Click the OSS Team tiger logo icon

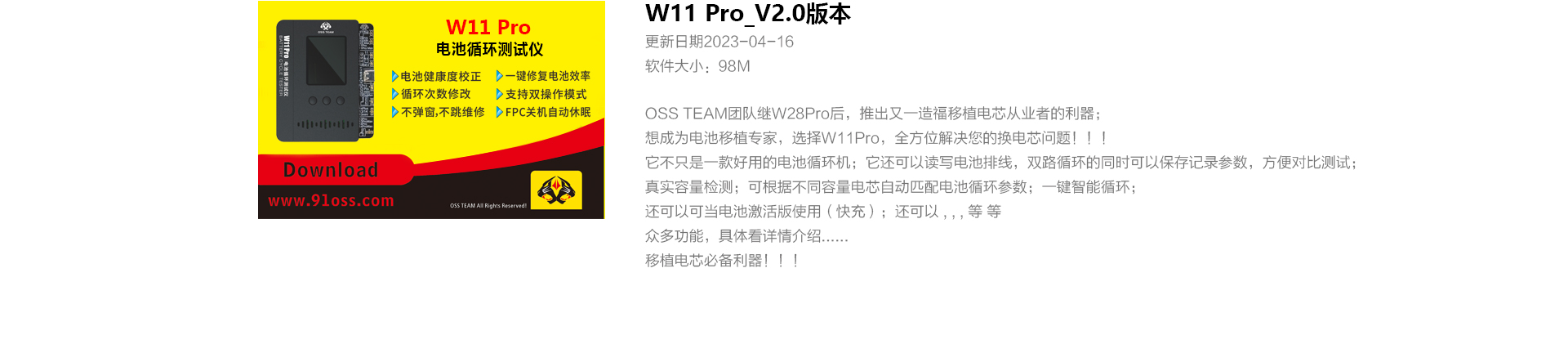coord(556,190)
